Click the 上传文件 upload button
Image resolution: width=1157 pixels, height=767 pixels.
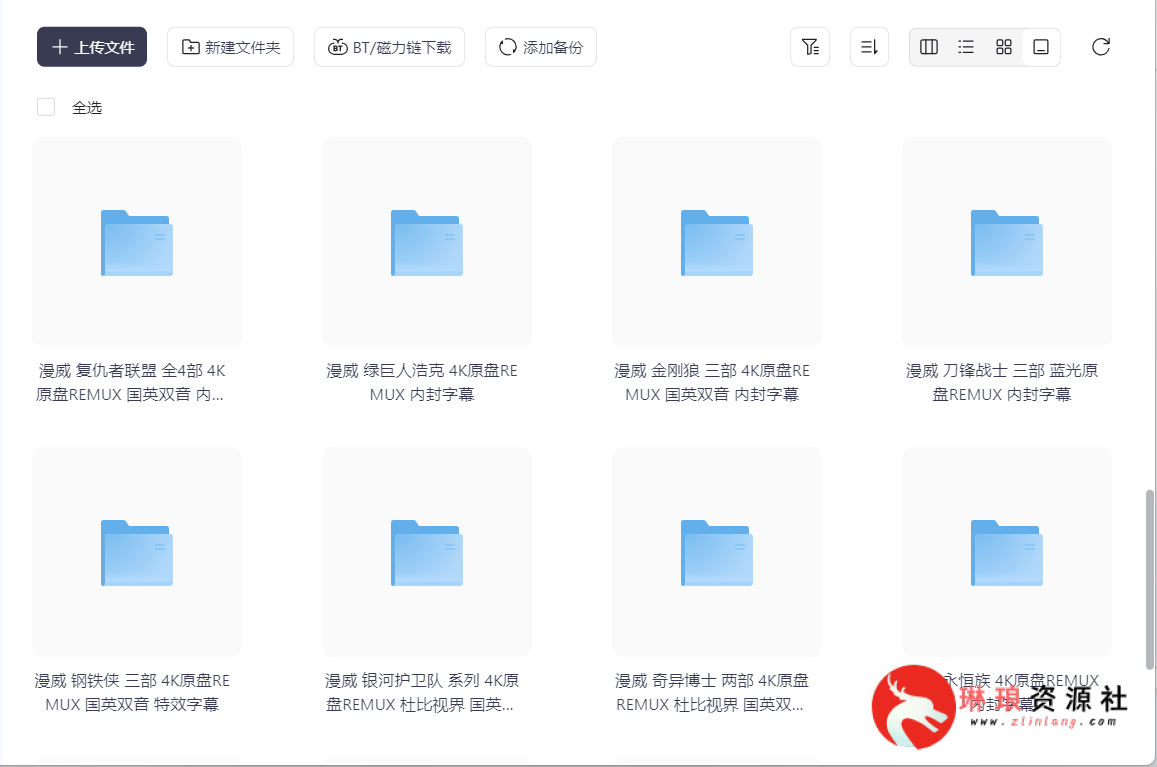[92, 47]
